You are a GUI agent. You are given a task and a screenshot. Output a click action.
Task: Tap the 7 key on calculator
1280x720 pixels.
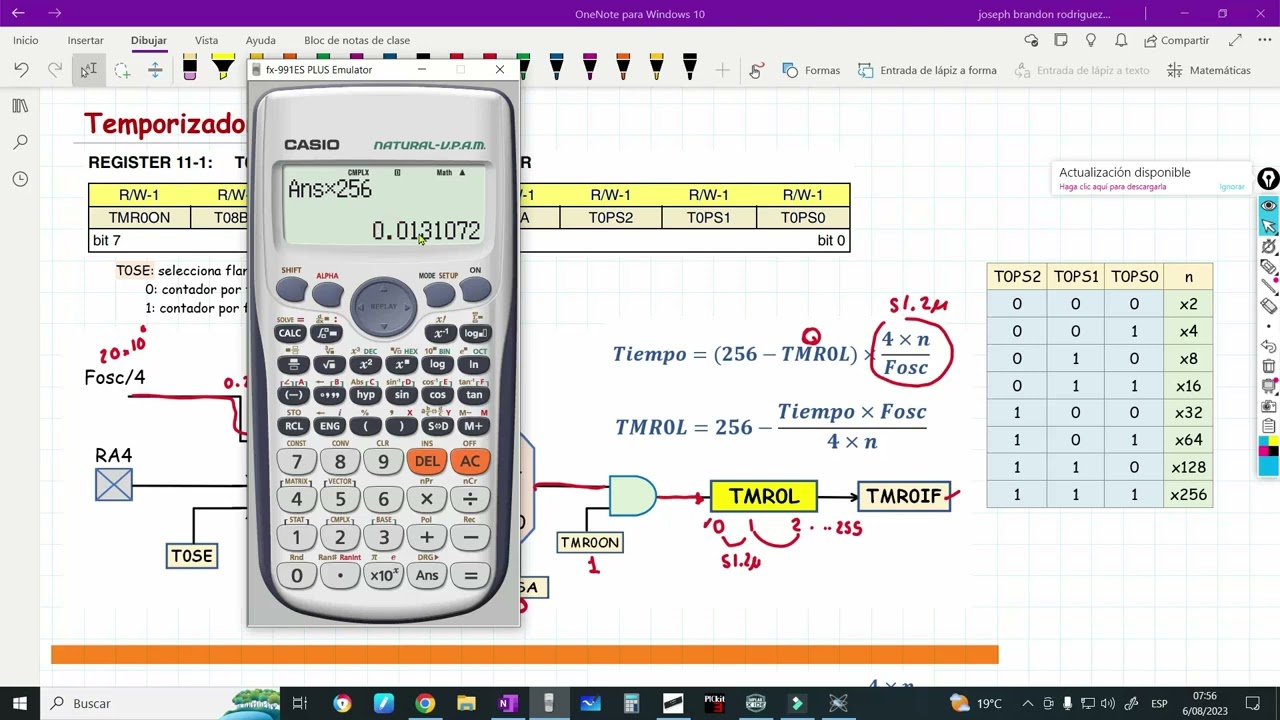(x=296, y=461)
